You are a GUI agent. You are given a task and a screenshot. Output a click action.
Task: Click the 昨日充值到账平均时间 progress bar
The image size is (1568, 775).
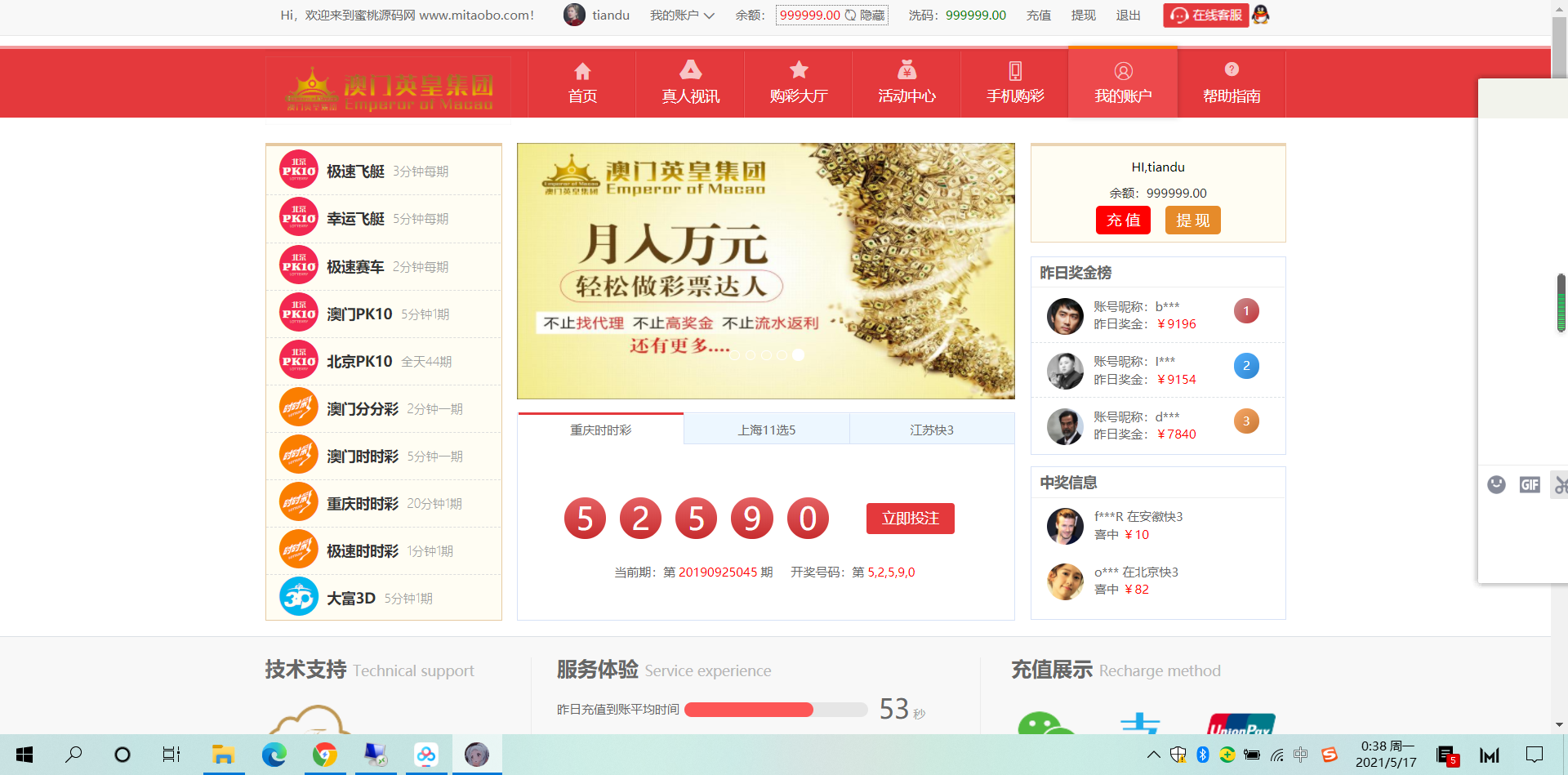pos(775,710)
